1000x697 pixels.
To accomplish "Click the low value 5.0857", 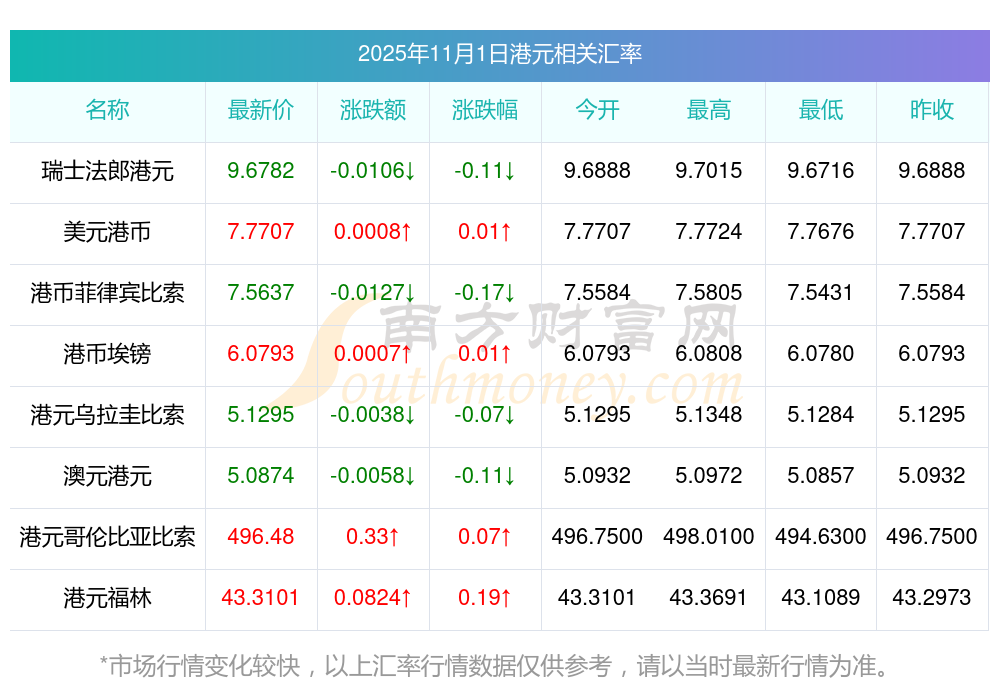I will click(x=821, y=475).
